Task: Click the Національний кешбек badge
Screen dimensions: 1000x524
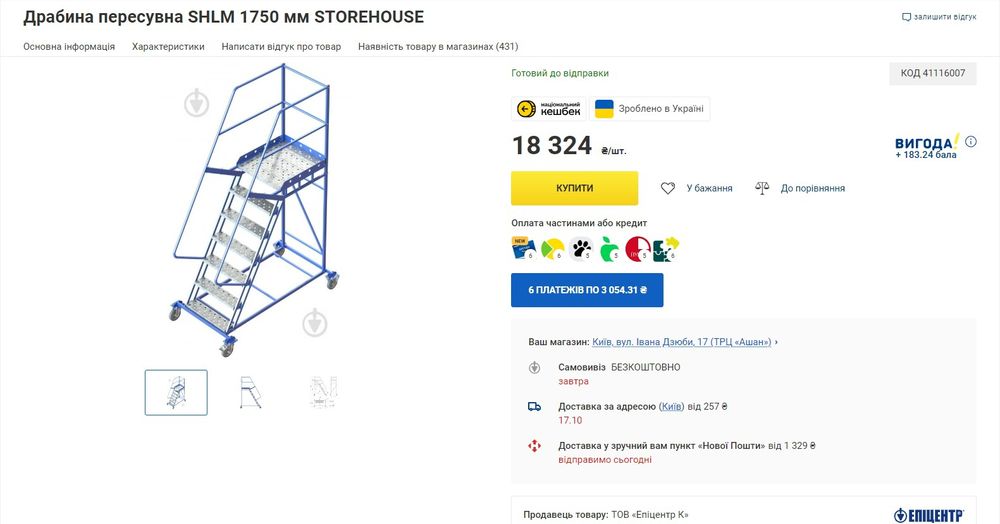Action: tap(548, 109)
